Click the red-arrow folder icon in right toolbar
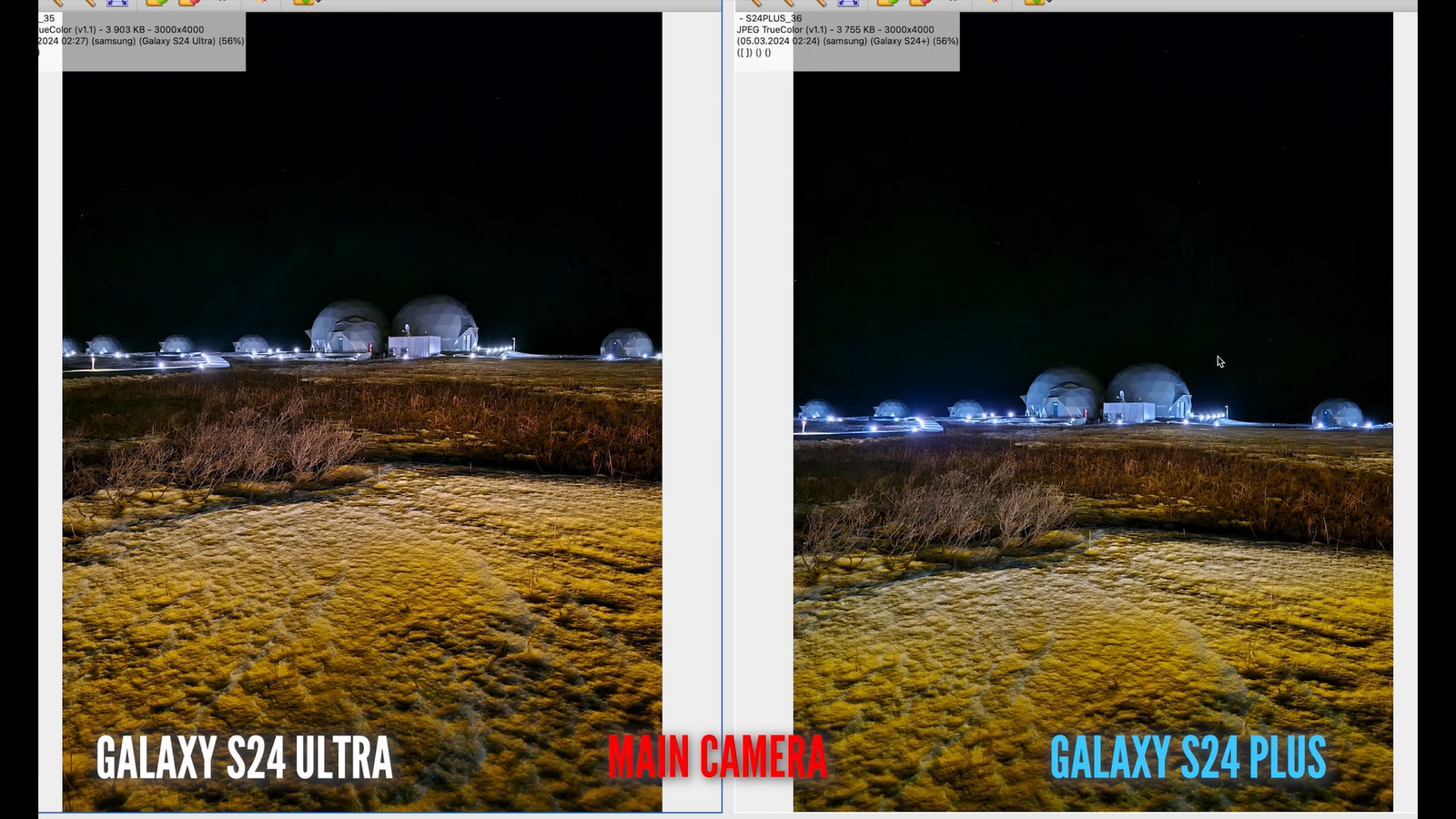 click(920, 3)
